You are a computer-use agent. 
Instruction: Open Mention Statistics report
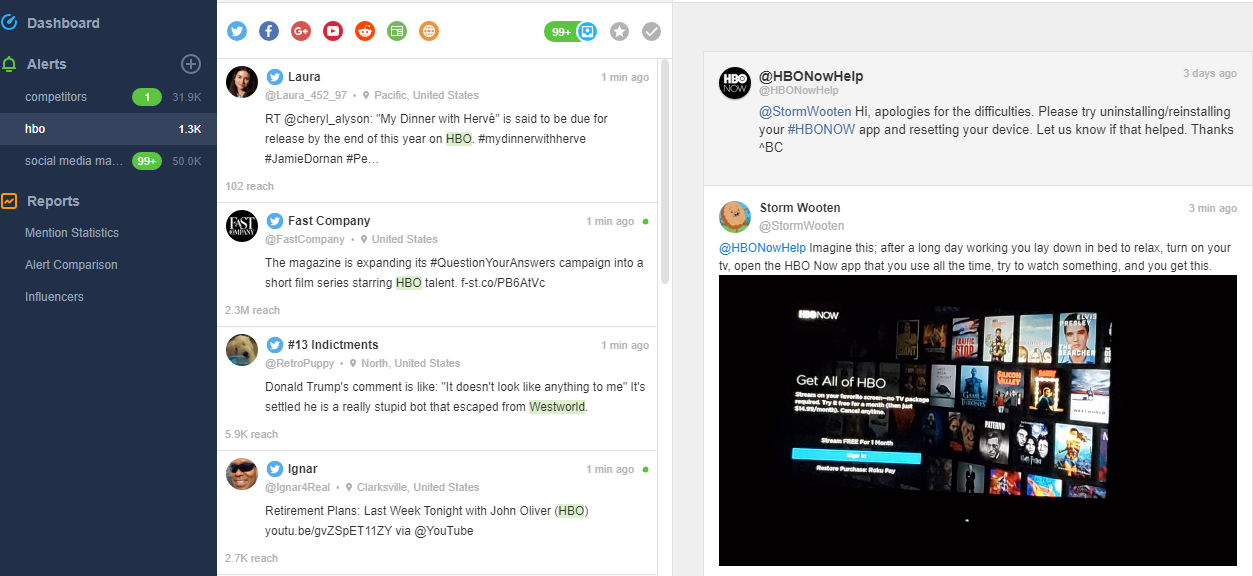(x=72, y=233)
